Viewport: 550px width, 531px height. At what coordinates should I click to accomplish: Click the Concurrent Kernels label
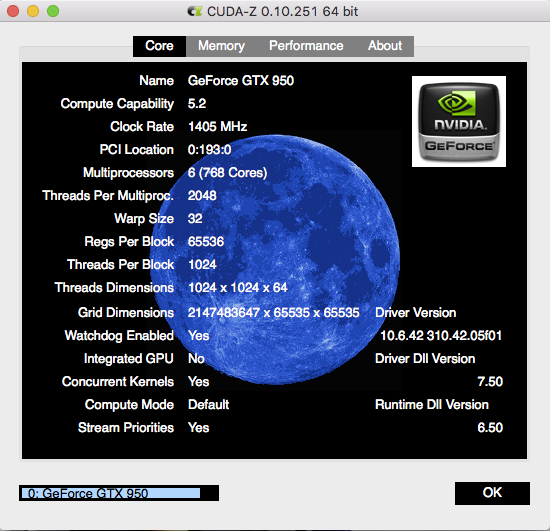118,382
